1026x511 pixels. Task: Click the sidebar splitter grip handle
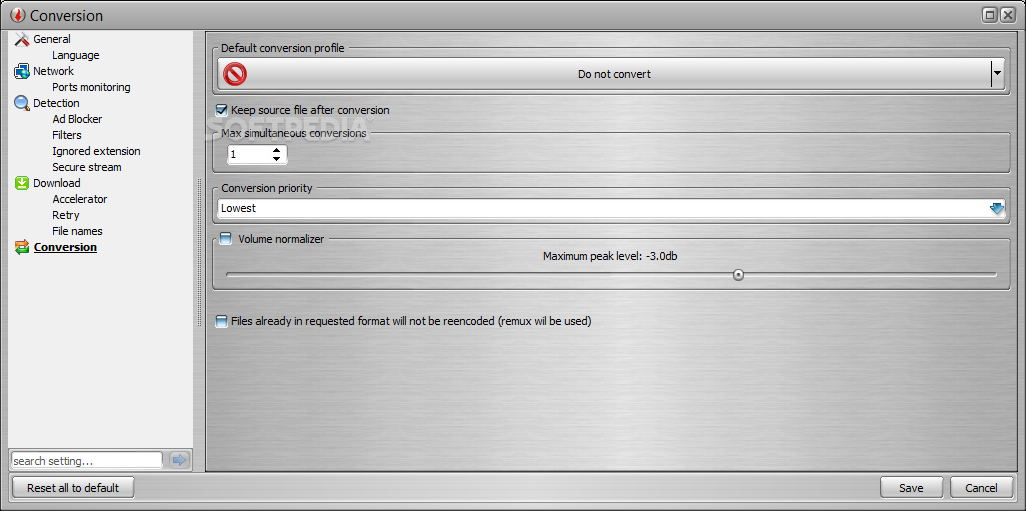[199, 252]
